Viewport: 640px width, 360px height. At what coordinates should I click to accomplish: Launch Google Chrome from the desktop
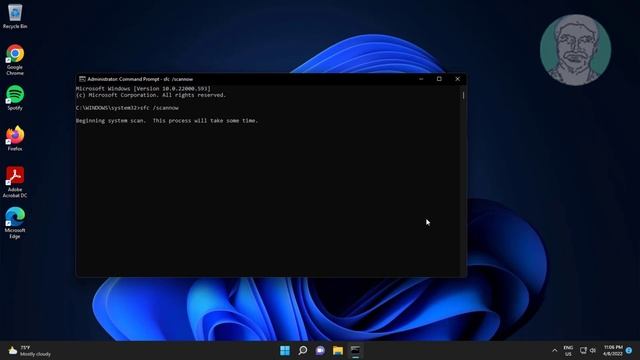(15, 60)
